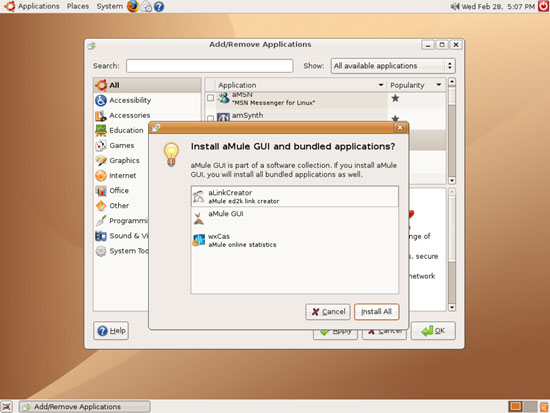Click the aMSN application icon
Viewport: 550px width, 413px height.
click(223, 98)
